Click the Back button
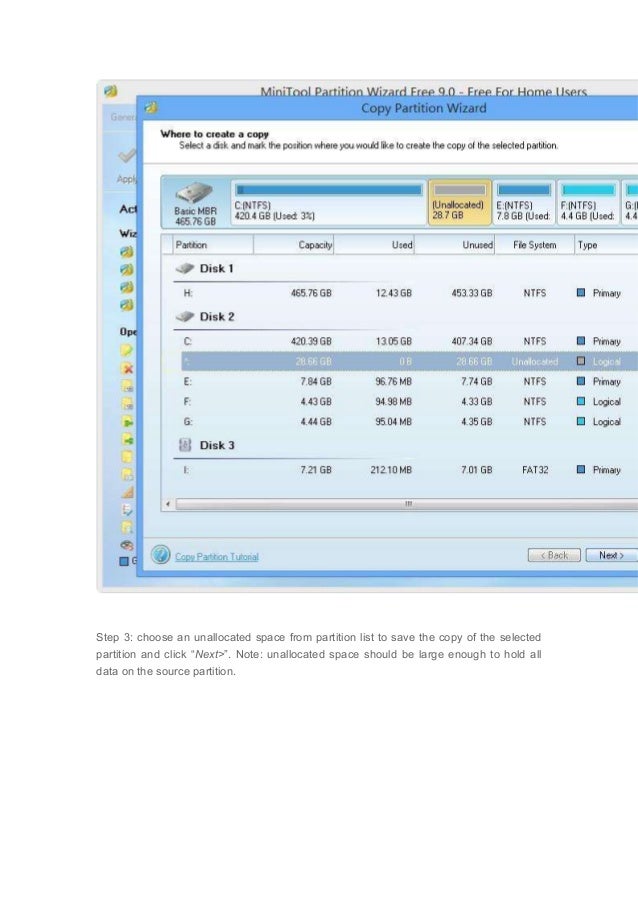The width and height of the screenshot is (638, 903). (x=554, y=555)
